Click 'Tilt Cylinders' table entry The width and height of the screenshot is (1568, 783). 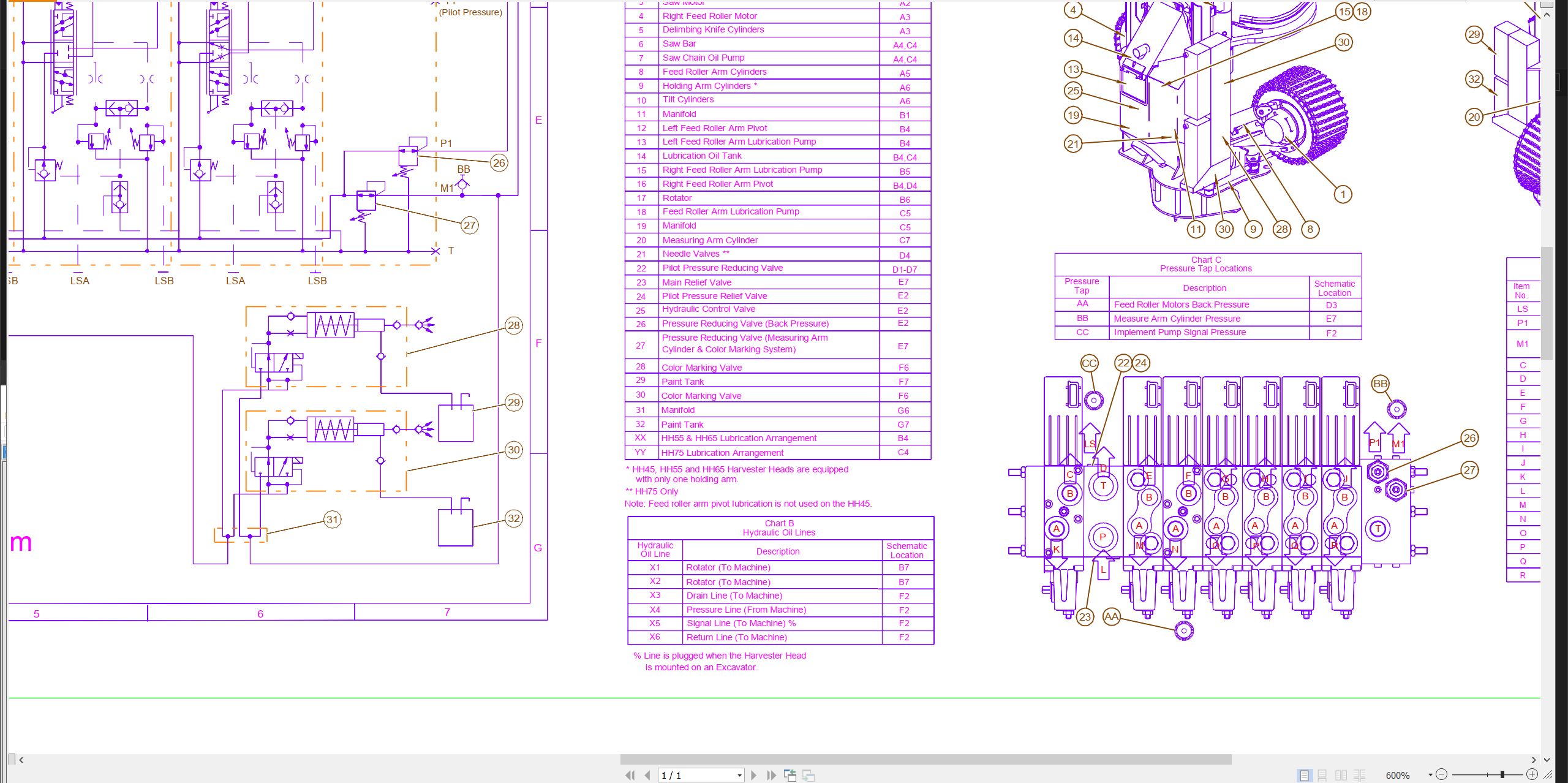coord(688,99)
